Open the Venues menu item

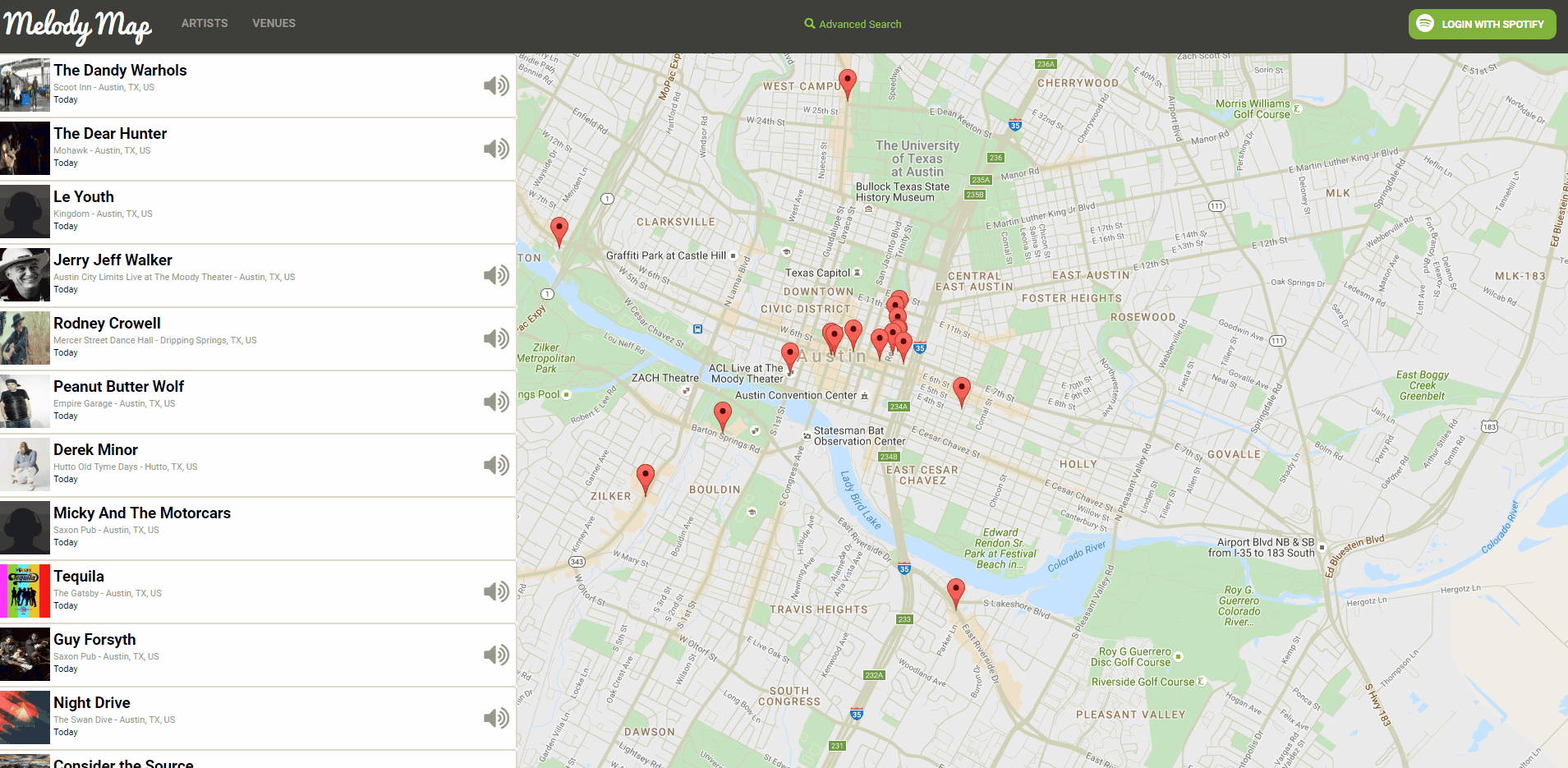(x=274, y=24)
